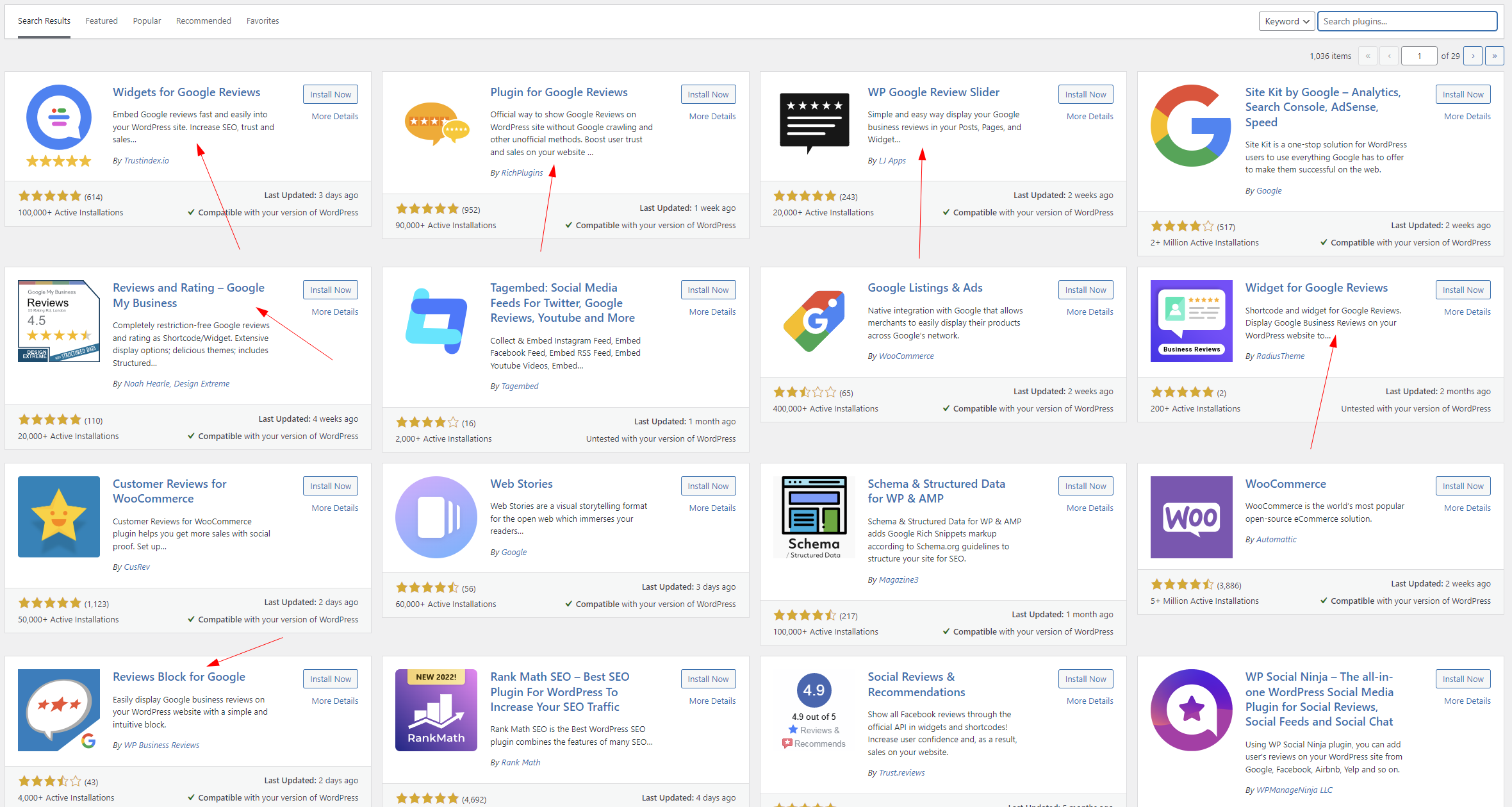Click the 1,036 items count text

[x=1330, y=56]
